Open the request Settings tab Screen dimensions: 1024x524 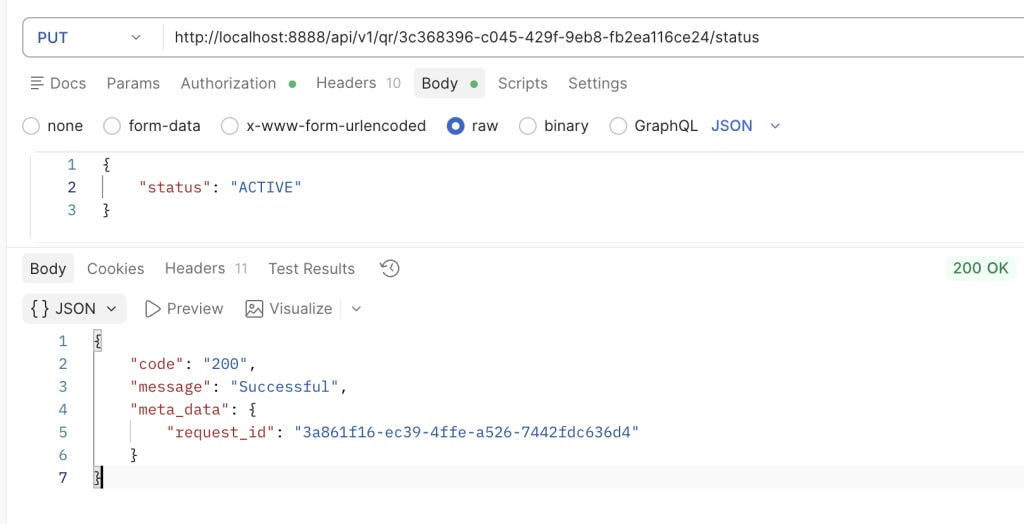point(598,83)
